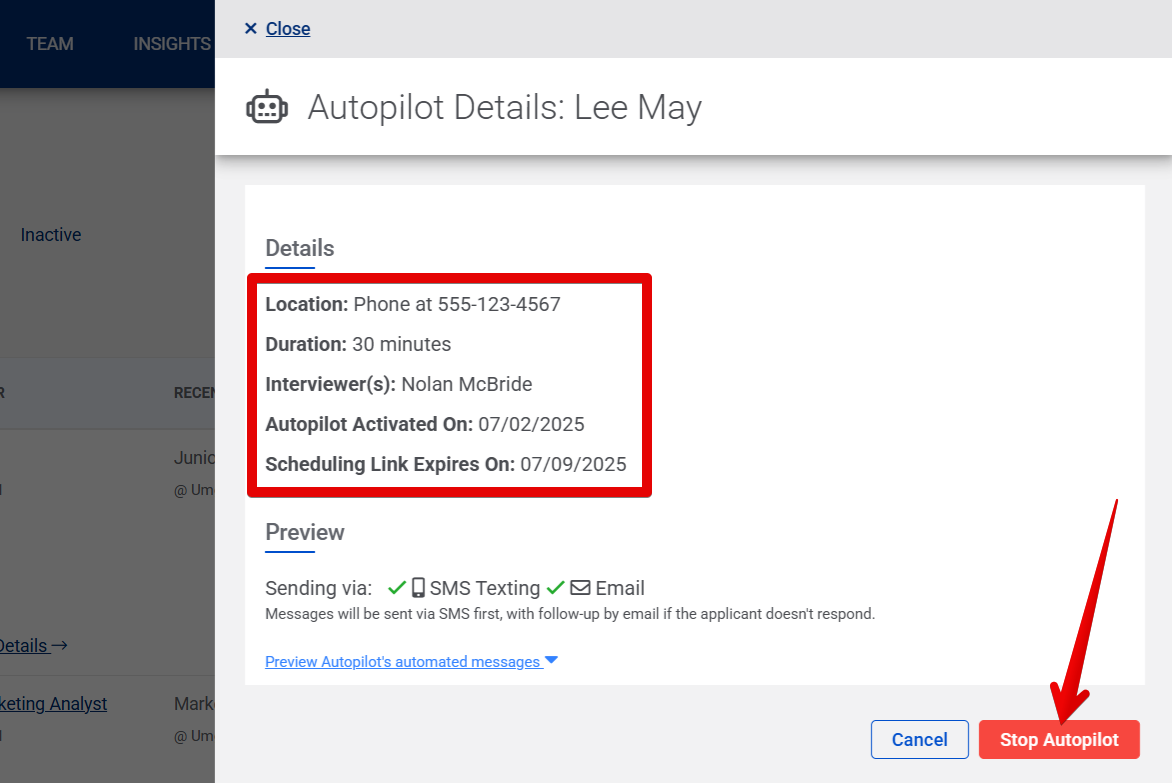Click the phone icon next to SMS Texting
Screen dimensions: 1172x783
tap(420, 587)
